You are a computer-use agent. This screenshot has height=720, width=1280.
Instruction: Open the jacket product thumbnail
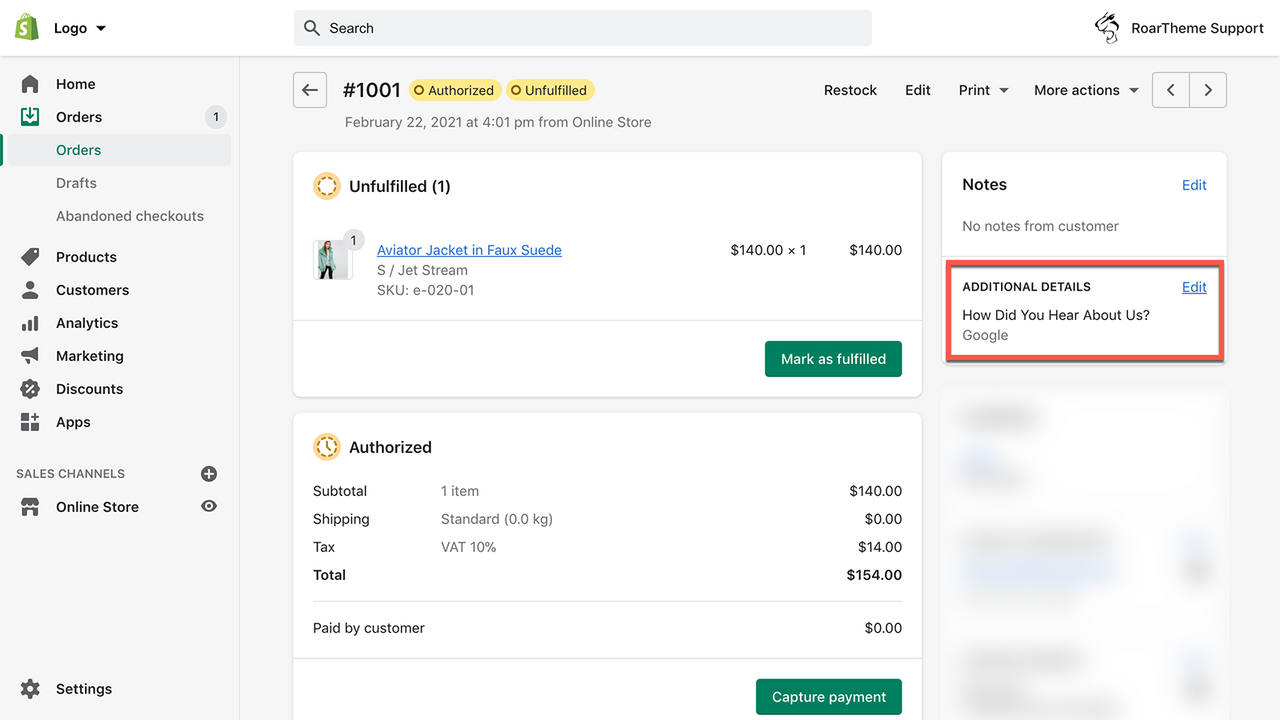[x=332, y=260]
